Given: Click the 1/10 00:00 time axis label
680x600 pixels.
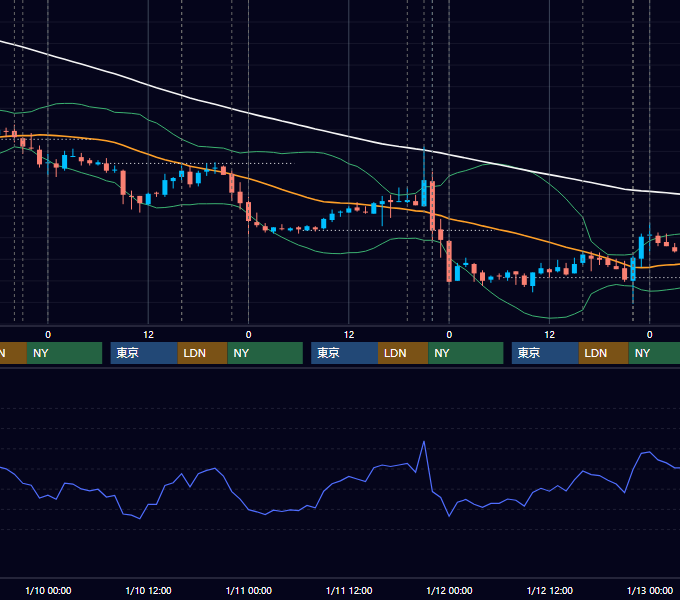Looking at the screenshot, I should point(48,590).
